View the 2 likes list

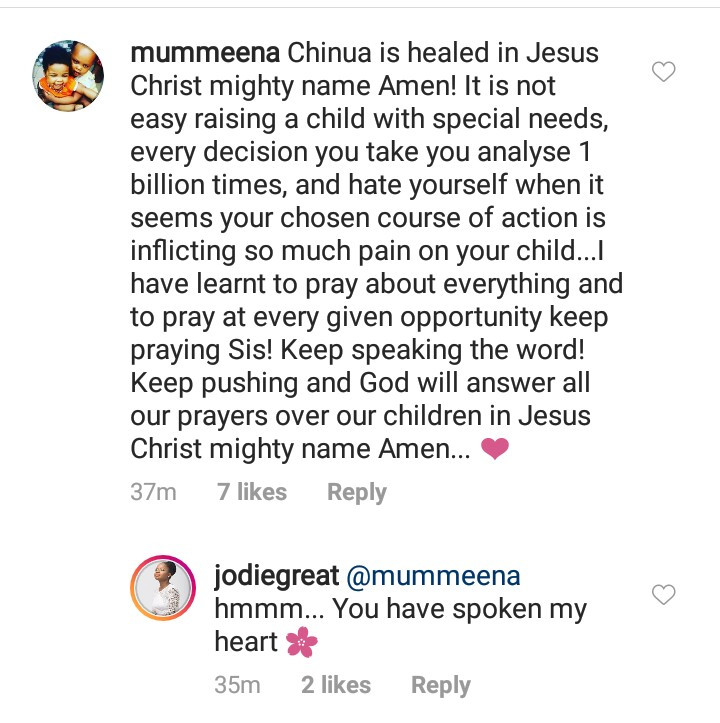[x=336, y=685]
